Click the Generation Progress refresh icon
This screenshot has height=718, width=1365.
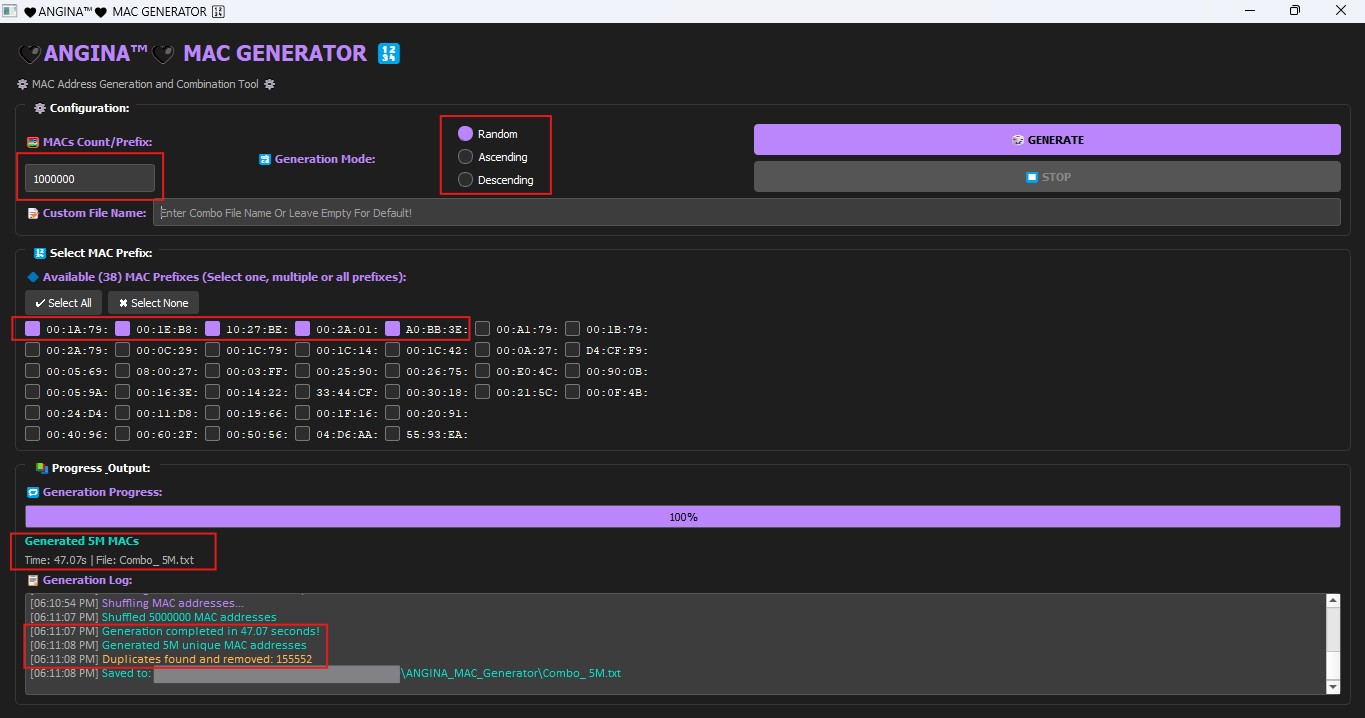coord(33,492)
